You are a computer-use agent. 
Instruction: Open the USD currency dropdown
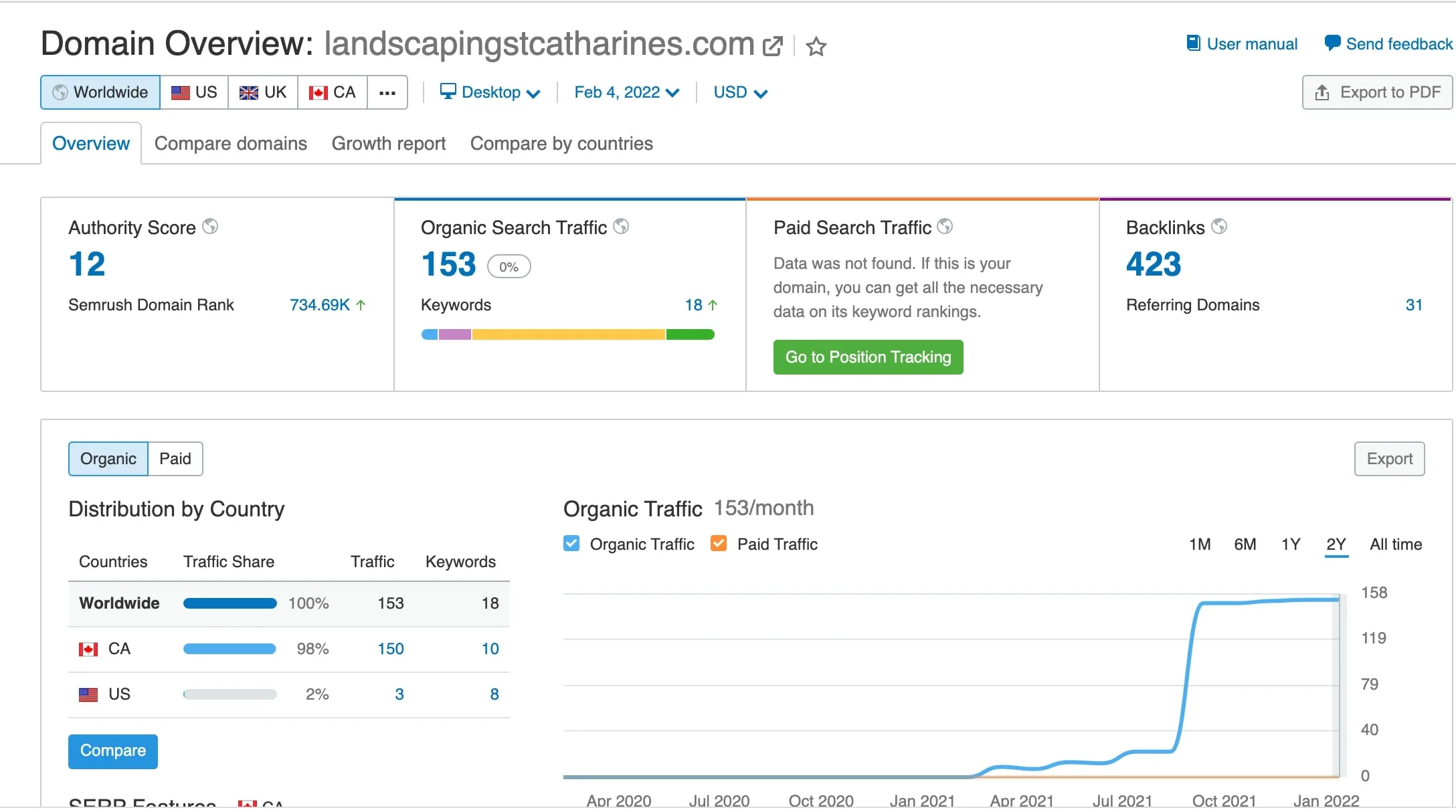(740, 92)
